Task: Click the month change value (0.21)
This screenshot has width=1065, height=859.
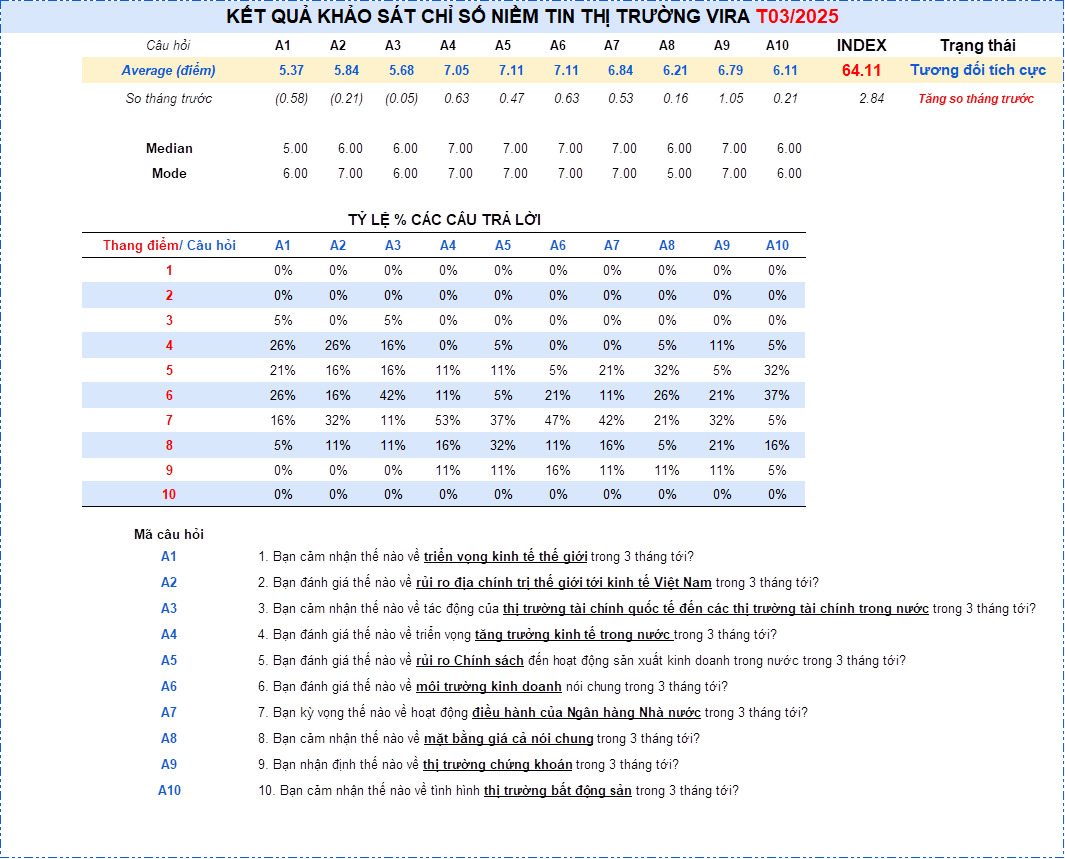Action: 346,98
